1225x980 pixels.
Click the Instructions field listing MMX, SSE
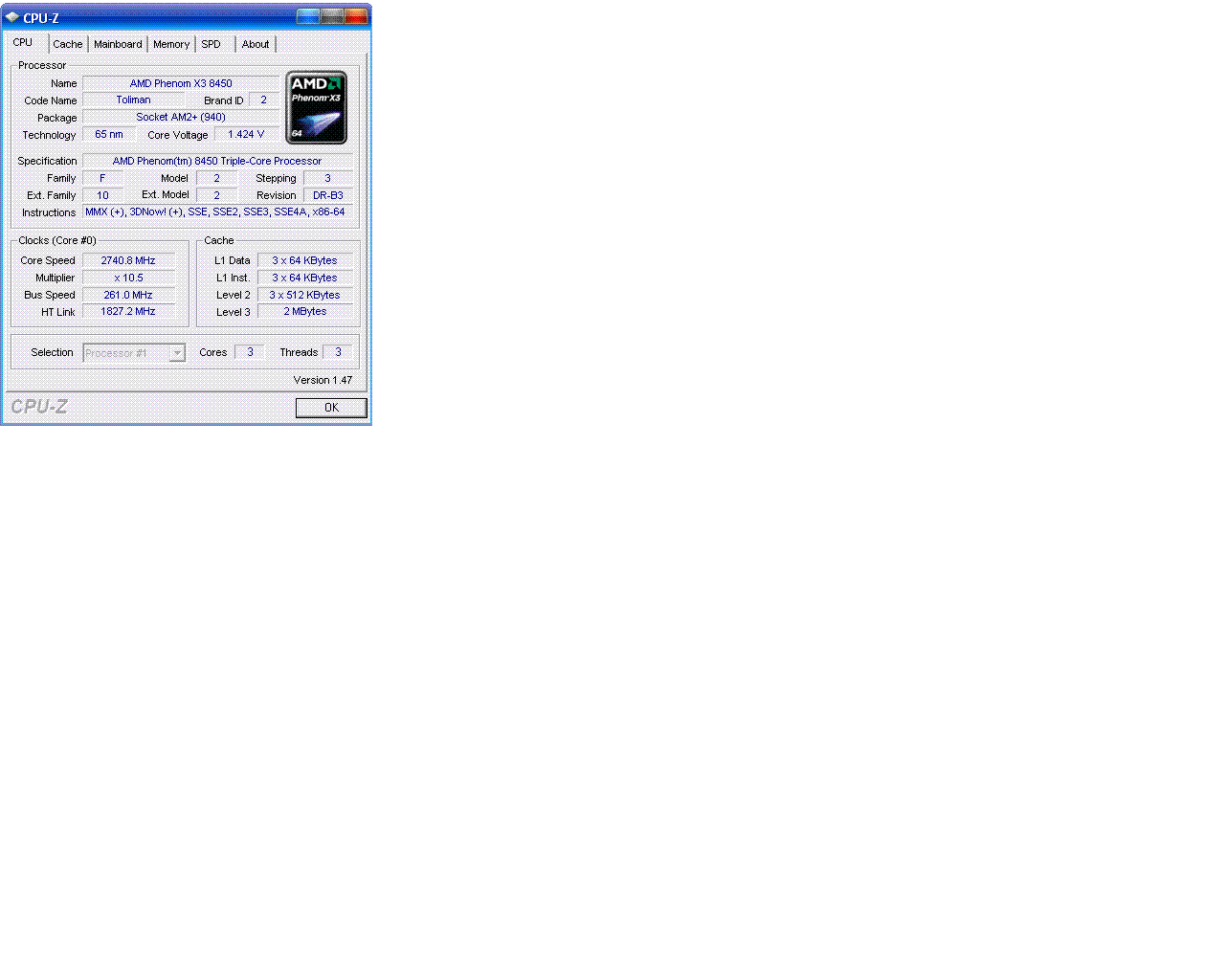(217, 212)
